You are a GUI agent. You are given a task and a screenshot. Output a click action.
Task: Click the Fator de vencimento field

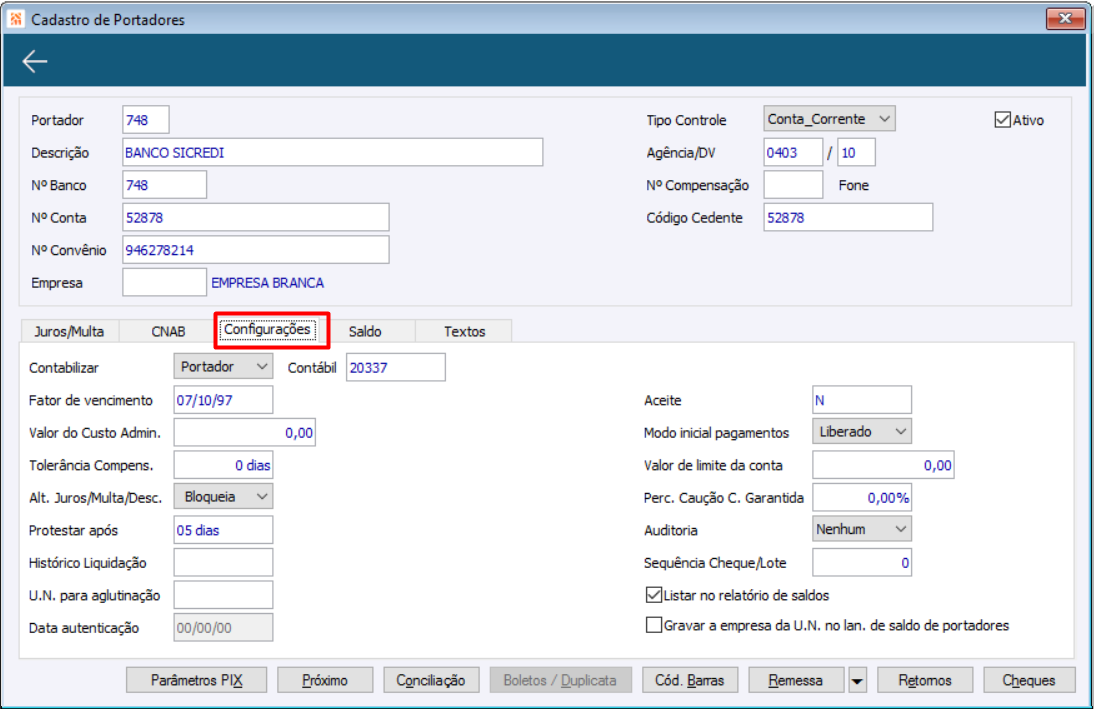click(x=223, y=400)
